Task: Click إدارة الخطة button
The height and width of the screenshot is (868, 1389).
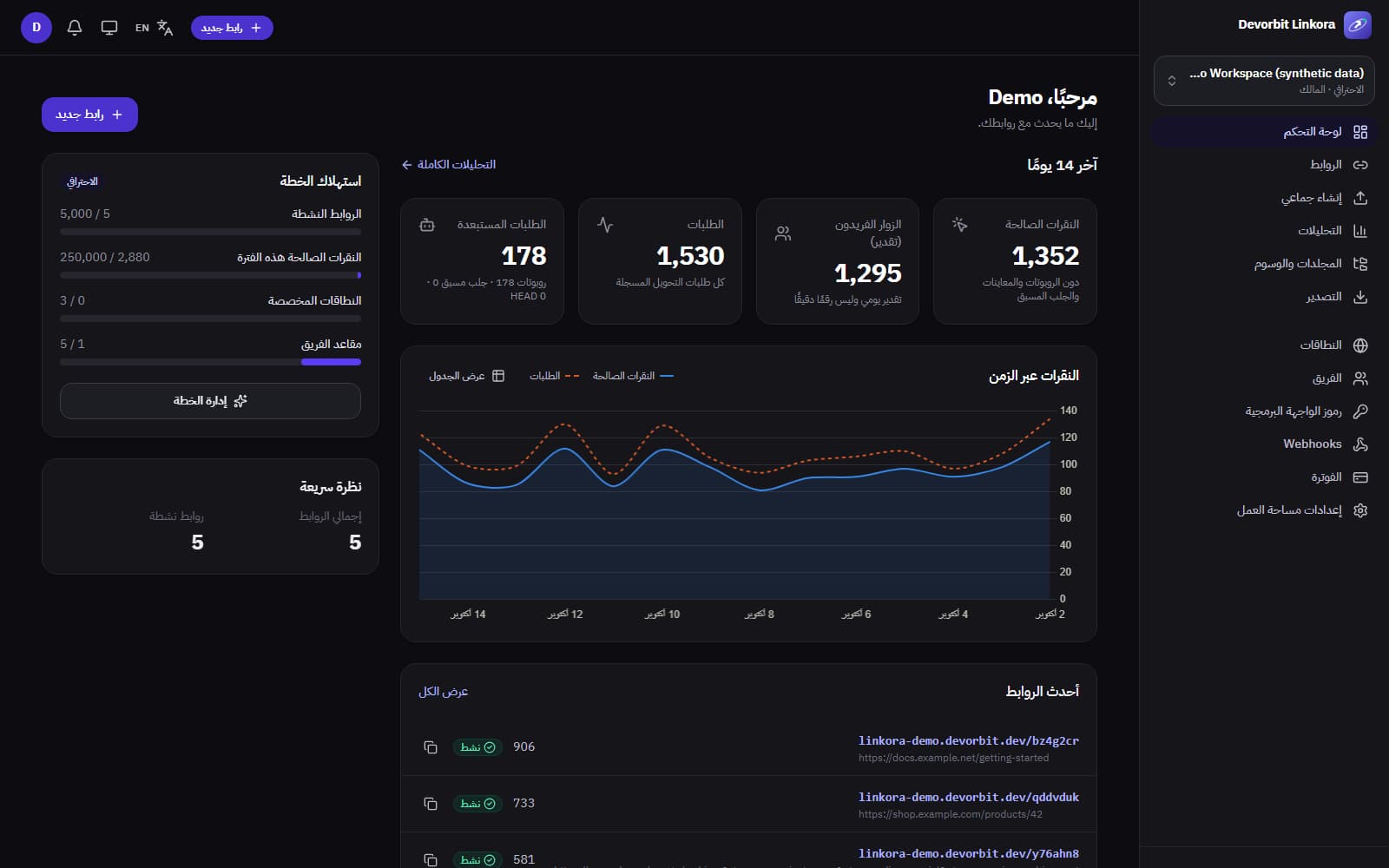Action: (x=210, y=401)
